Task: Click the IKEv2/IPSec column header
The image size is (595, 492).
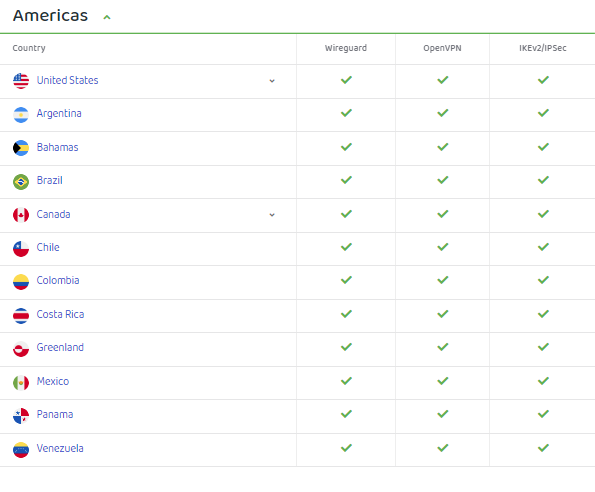Action: (x=543, y=48)
